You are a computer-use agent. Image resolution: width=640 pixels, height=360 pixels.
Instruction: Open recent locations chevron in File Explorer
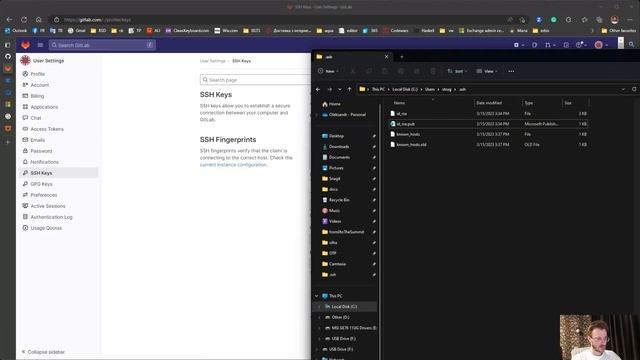coord(340,89)
